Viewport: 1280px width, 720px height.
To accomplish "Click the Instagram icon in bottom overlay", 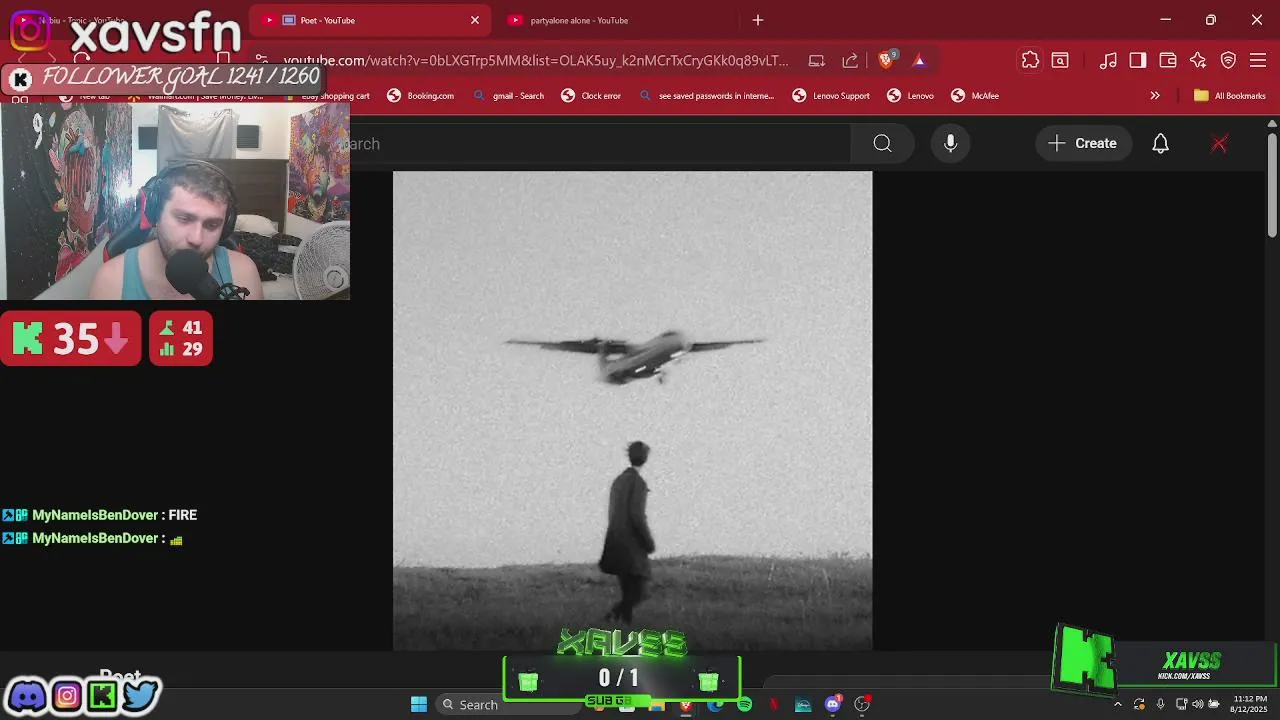I will pyautogui.click(x=66, y=695).
